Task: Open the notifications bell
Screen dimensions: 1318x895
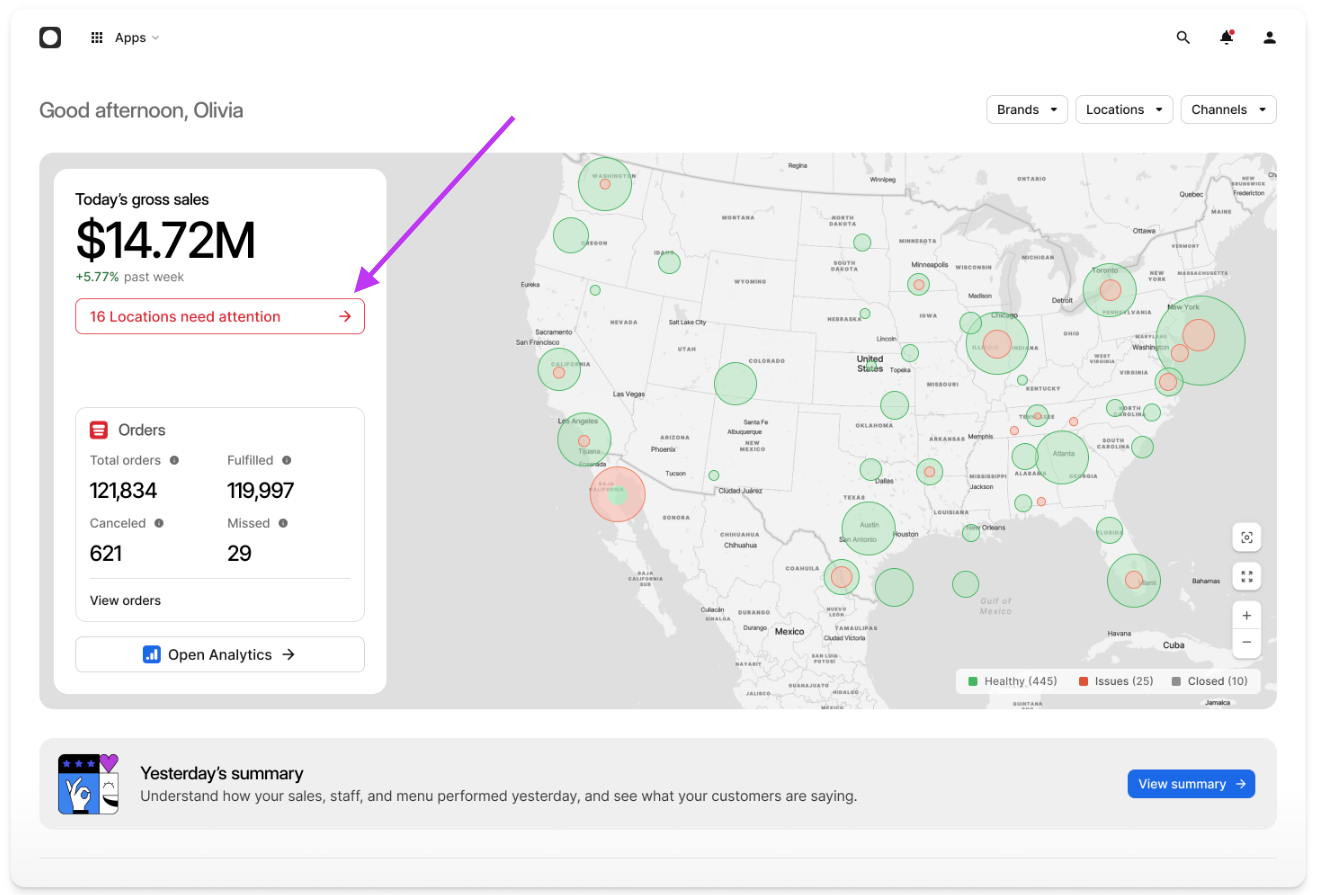Action: click(1226, 38)
